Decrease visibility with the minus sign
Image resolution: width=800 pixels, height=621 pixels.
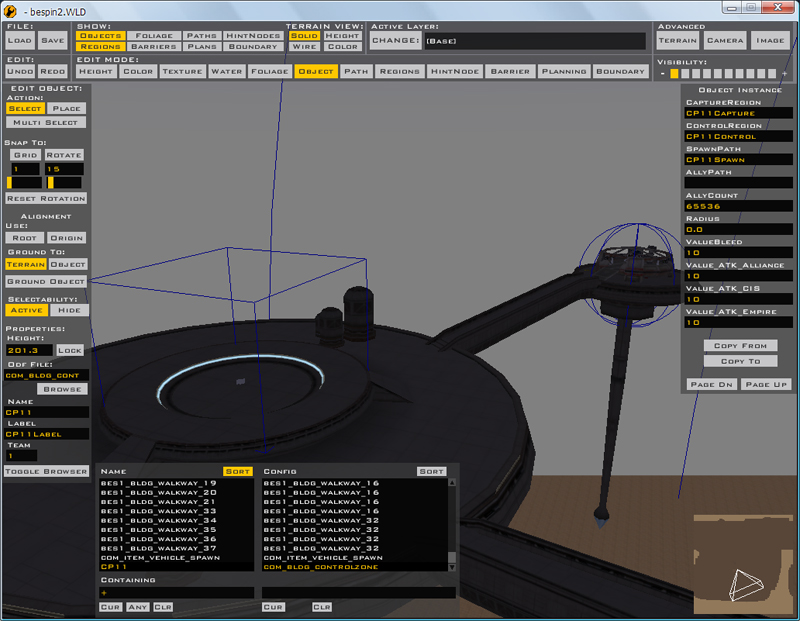(x=662, y=73)
